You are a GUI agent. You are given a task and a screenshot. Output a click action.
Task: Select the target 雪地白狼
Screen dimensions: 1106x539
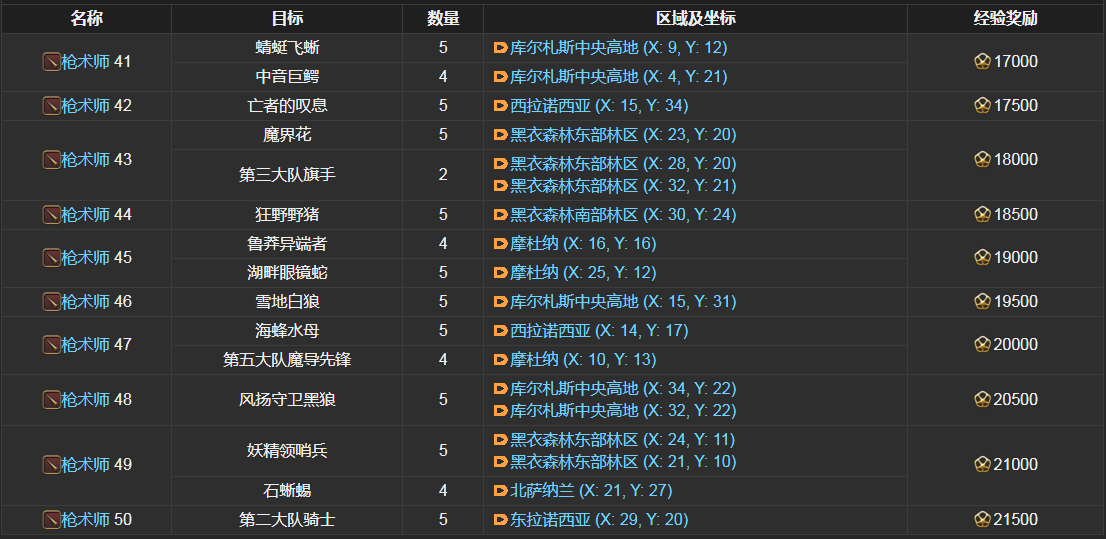pyautogui.click(x=287, y=302)
